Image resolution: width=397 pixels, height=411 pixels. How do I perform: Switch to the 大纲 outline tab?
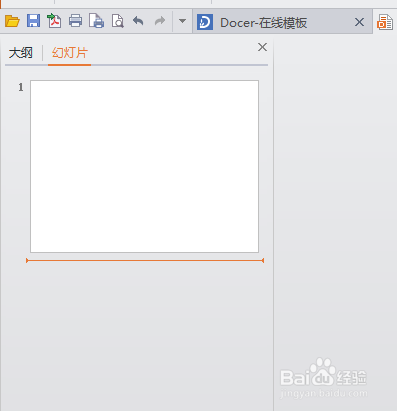(21, 53)
